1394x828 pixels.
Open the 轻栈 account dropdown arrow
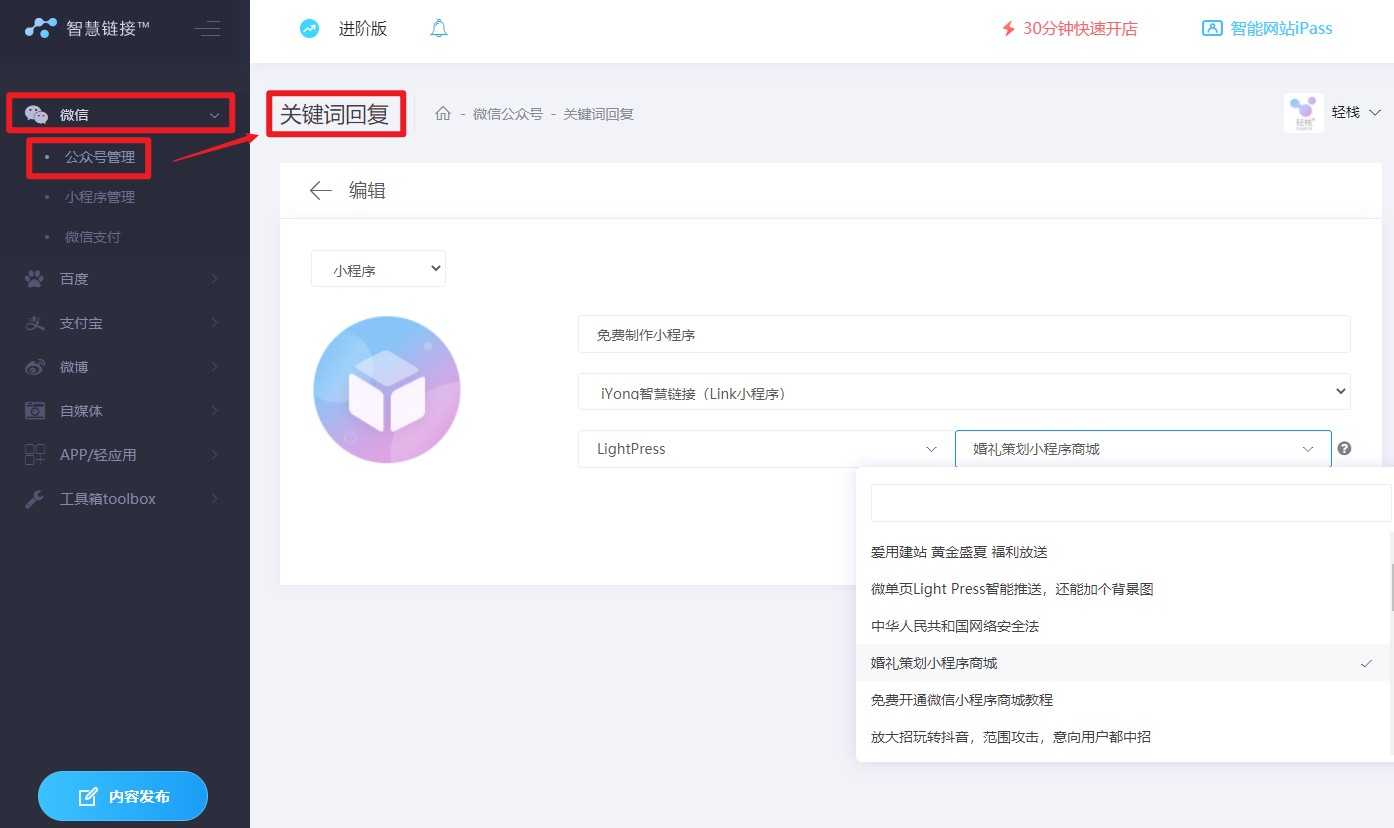pos(1375,113)
